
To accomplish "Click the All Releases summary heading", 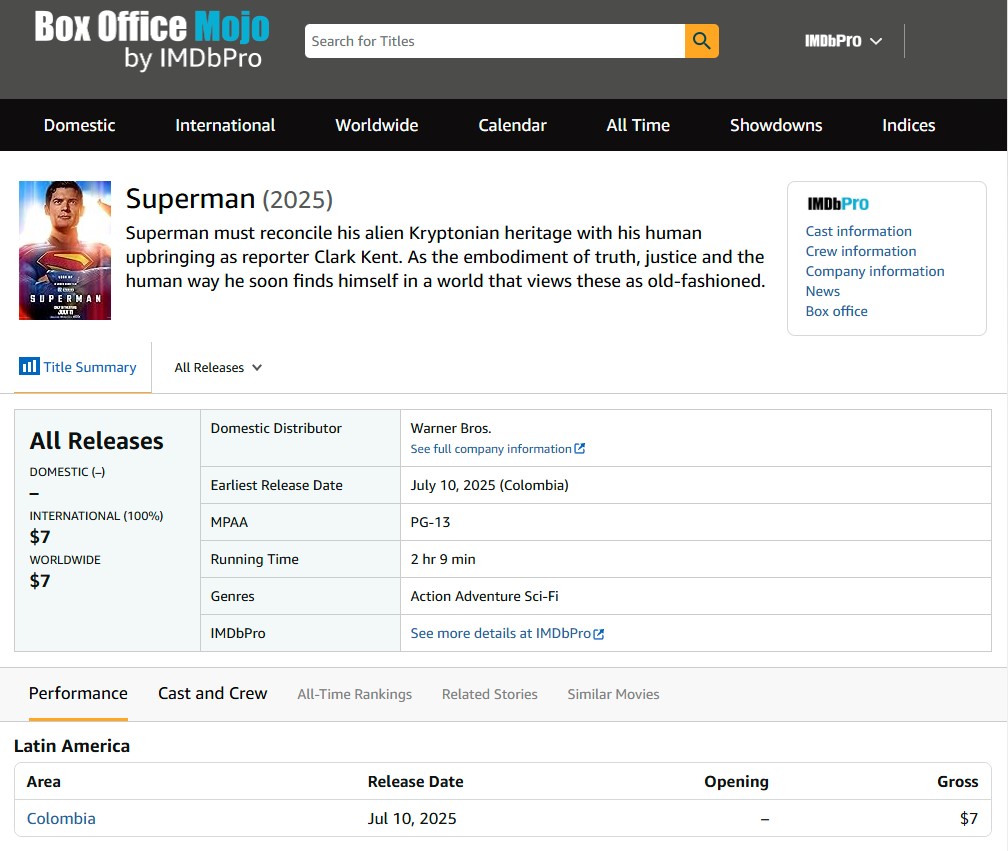I will [96, 441].
